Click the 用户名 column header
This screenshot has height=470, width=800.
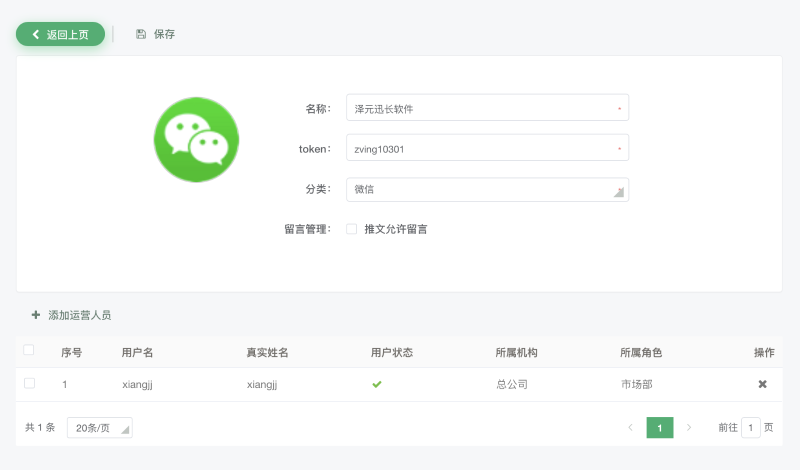tap(137, 353)
